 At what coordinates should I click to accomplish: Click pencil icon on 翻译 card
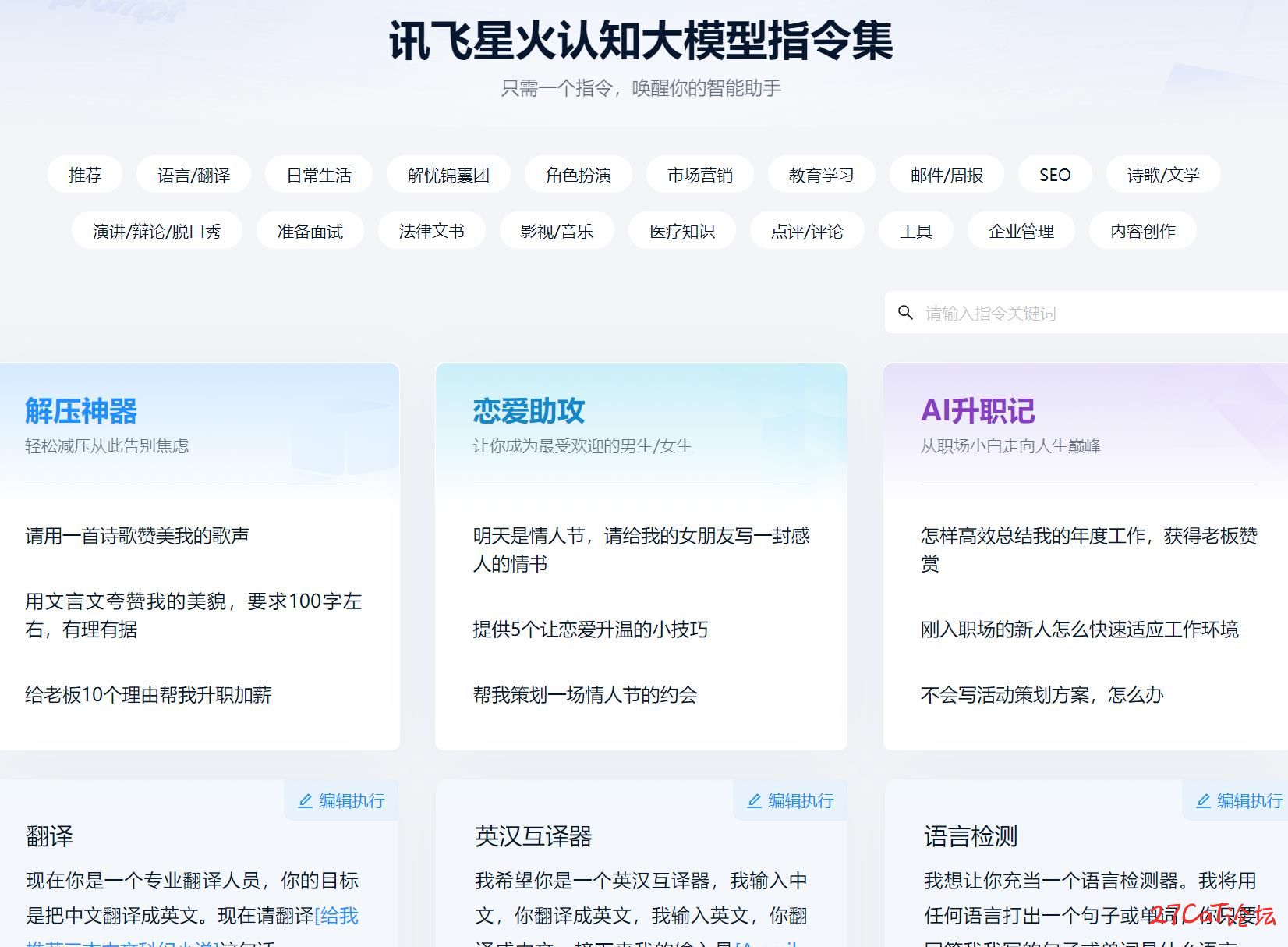point(306,801)
